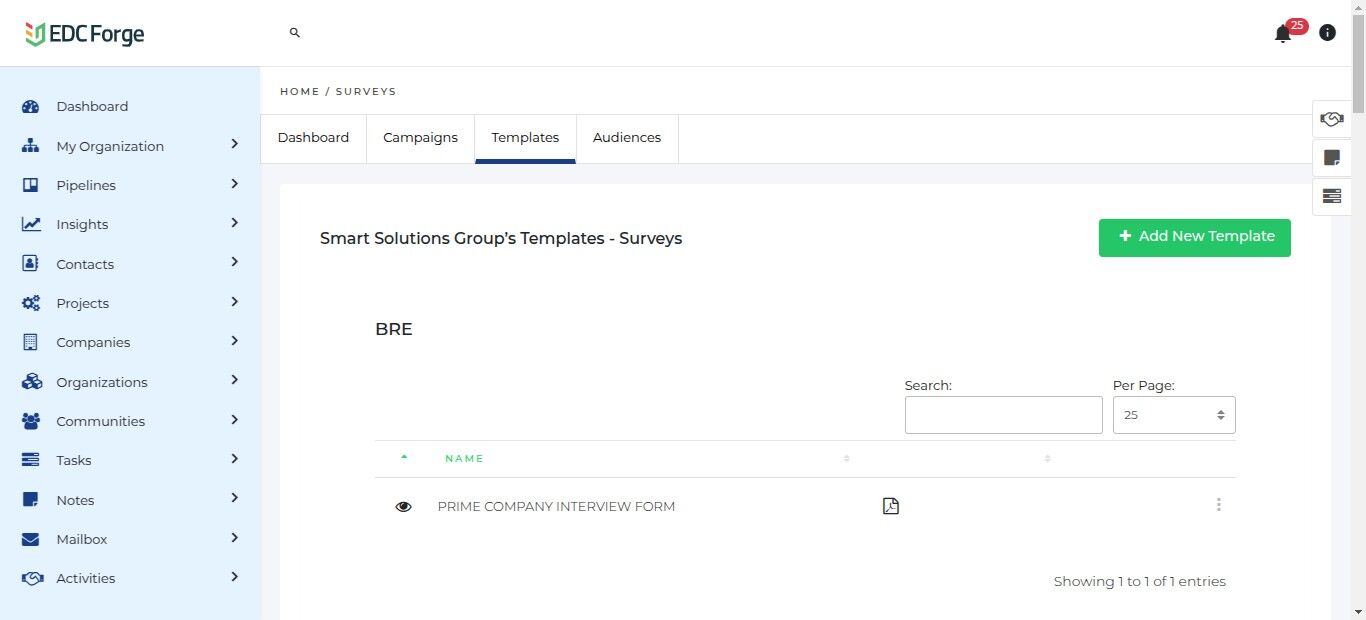The width and height of the screenshot is (1366, 620).
Task: Click the Mailbox envelope icon
Action: point(31,539)
